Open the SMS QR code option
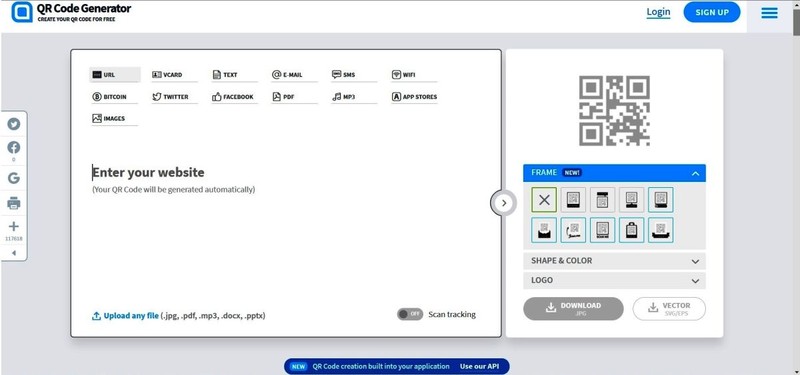800x375 pixels. pyautogui.click(x=354, y=74)
